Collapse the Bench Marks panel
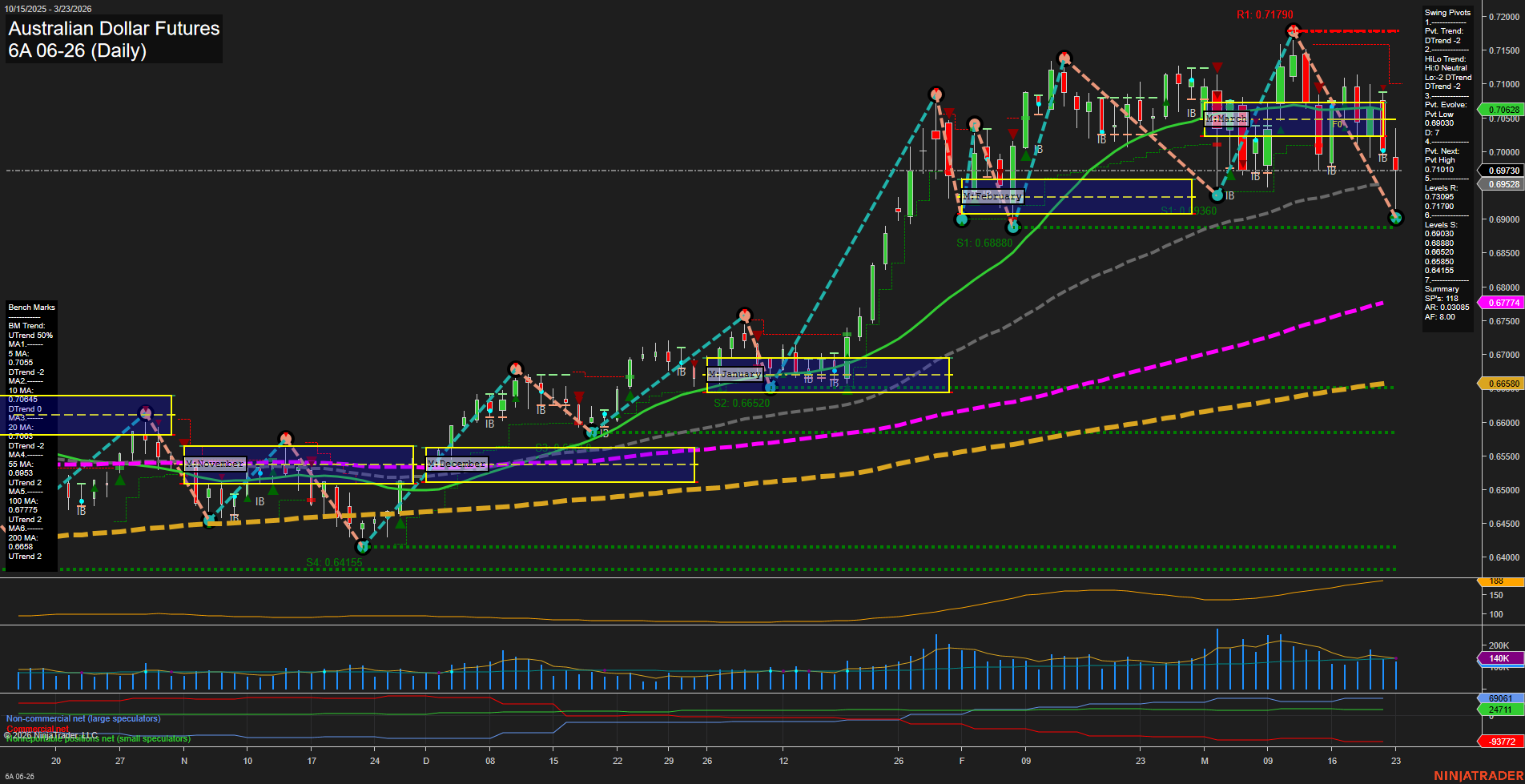Screen dimensions: 1525x784 coord(31,307)
